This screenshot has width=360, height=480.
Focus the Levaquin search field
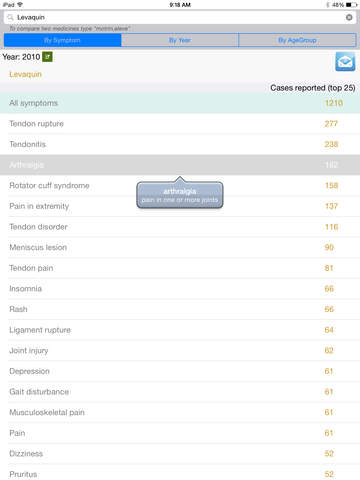point(180,17)
